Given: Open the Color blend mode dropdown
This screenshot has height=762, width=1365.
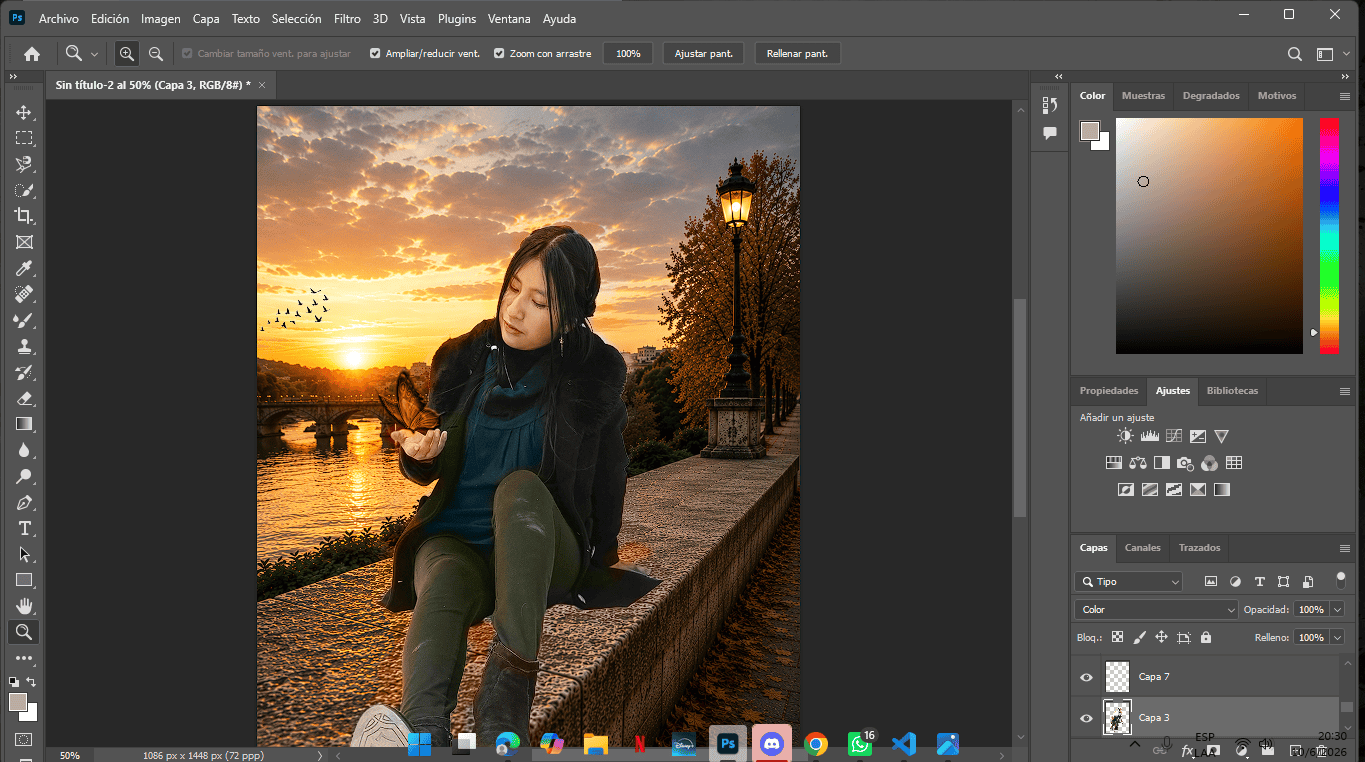Looking at the screenshot, I should point(1157,609).
